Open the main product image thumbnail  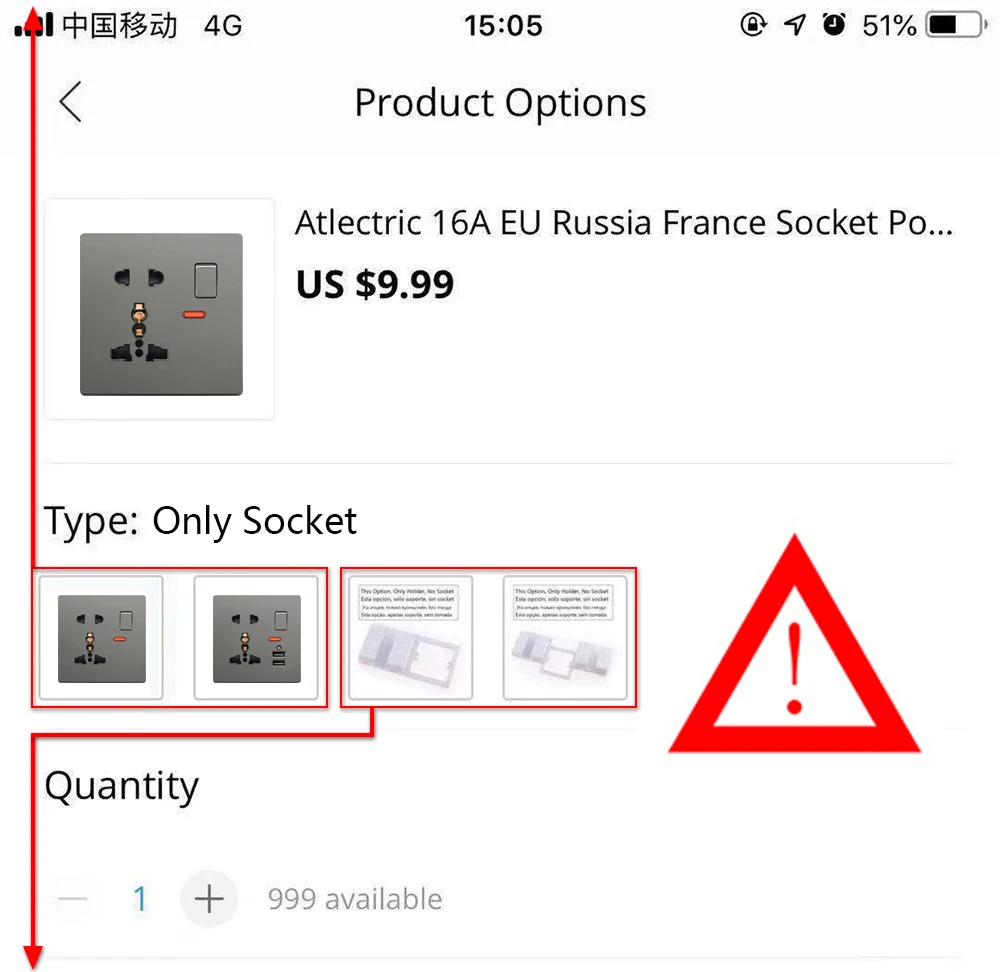pyautogui.click(x=160, y=309)
